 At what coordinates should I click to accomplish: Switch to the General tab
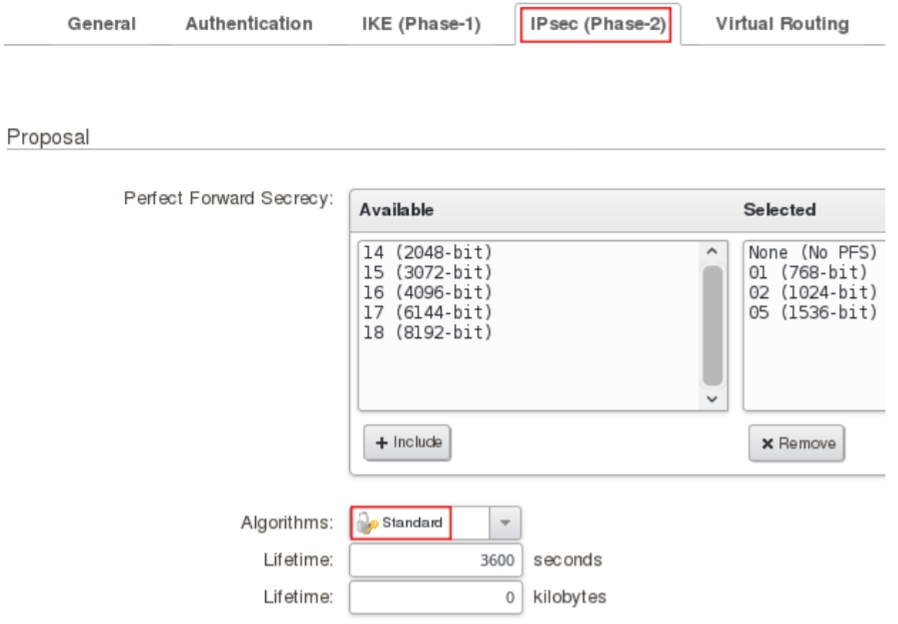pyautogui.click(x=102, y=24)
